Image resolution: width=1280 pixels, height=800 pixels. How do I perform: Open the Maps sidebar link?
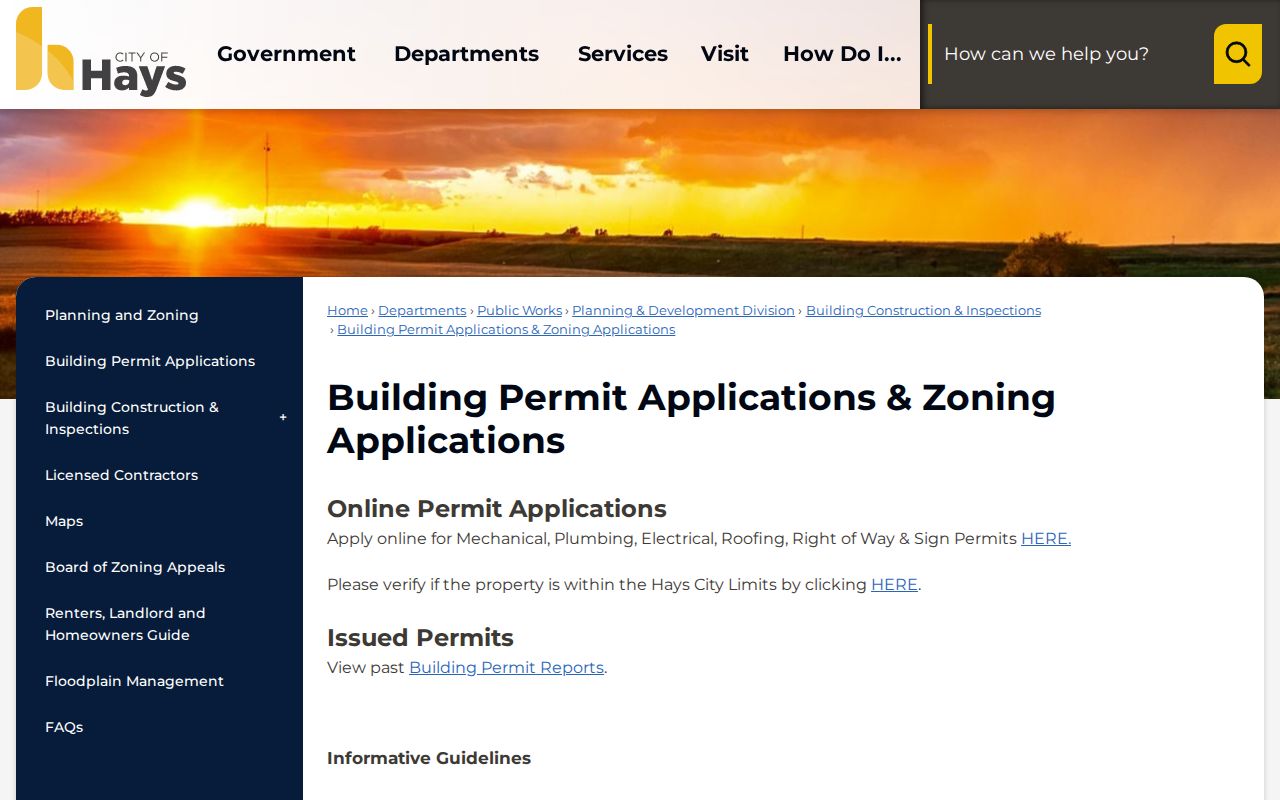64,521
